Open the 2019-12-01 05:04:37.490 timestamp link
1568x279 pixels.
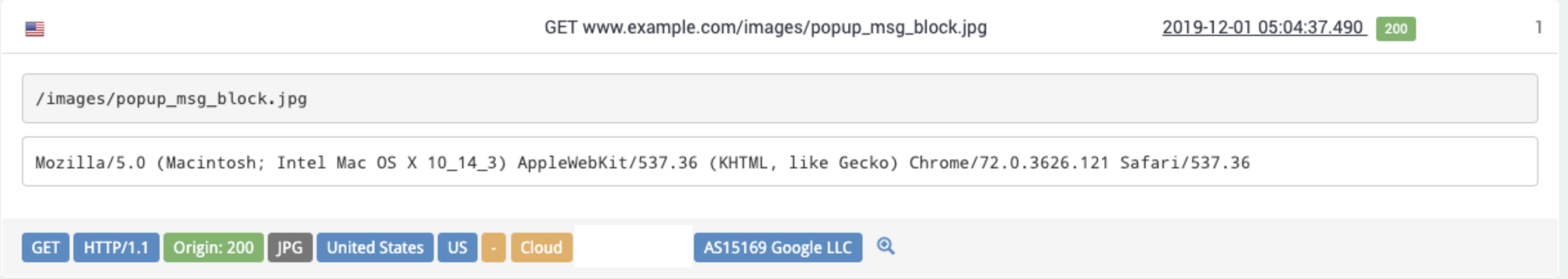(1264, 28)
